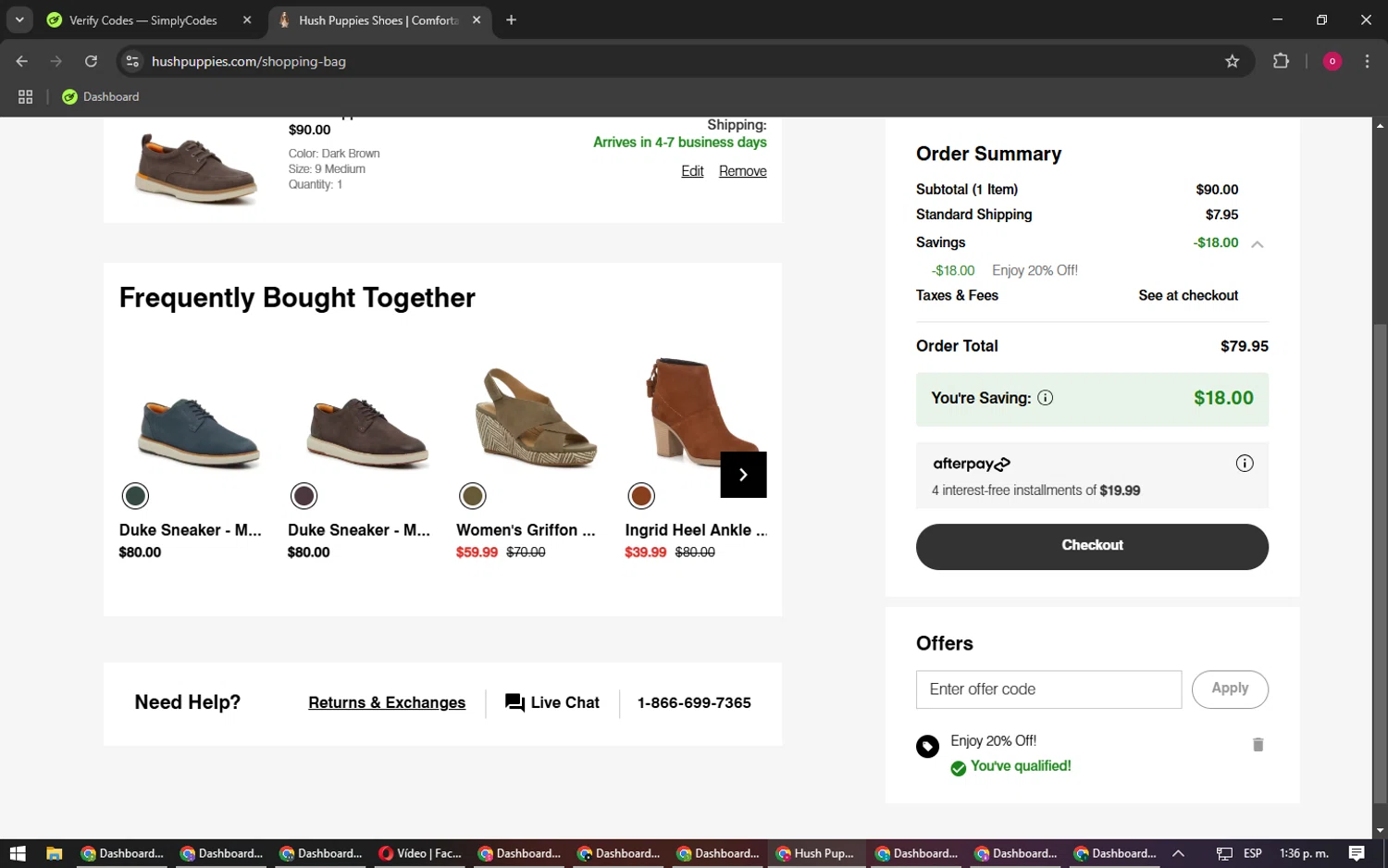Open the apps grid in bookmarks bar
This screenshot has height=868, width=1388.
click(x=25, y=96)
